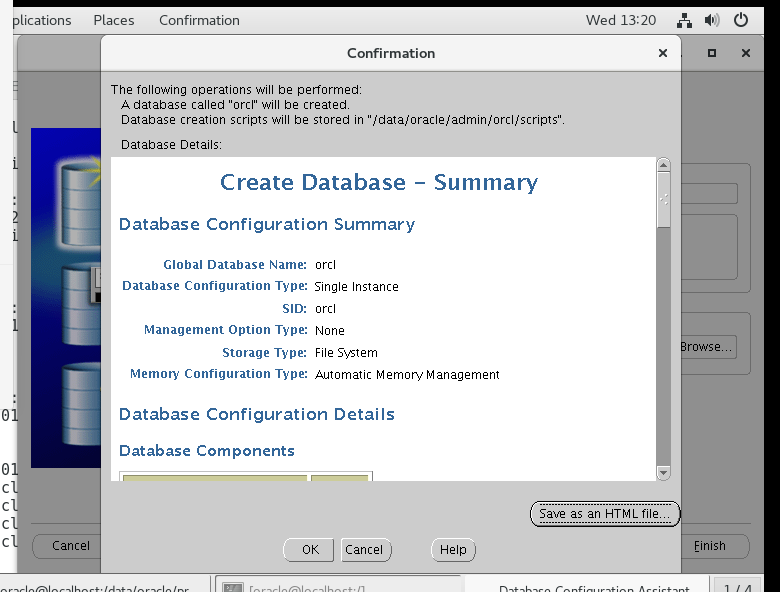Click the summary vertical scrollbar thumb

pyautogui.click(x=663, y=200)
